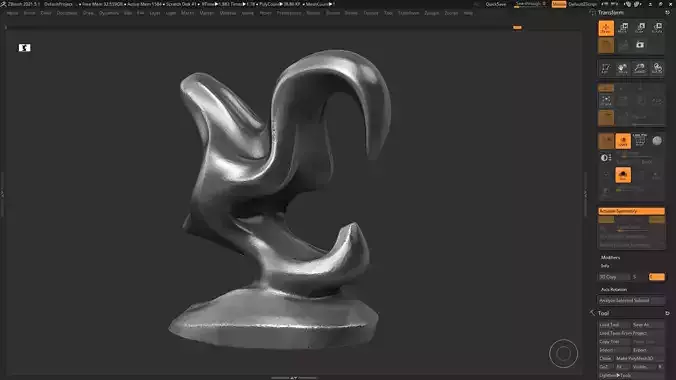676x380 pixels.
Task: Open the Preferences menu
Action: [289, 13]
